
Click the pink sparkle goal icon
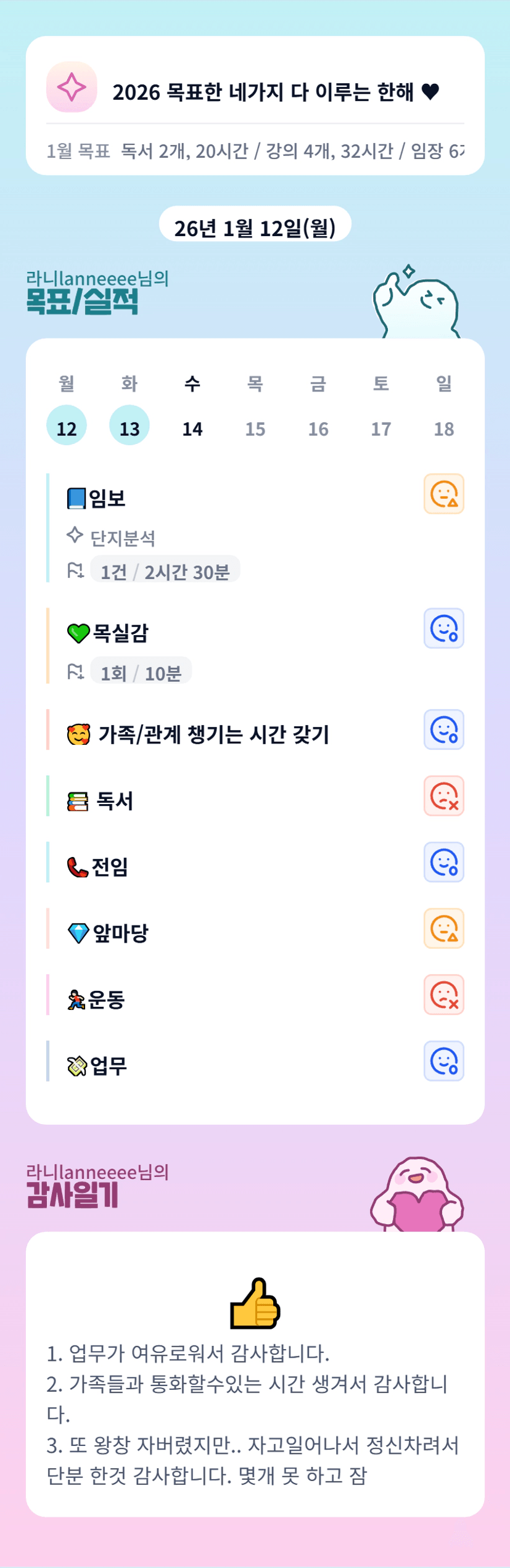click(72, 87)
